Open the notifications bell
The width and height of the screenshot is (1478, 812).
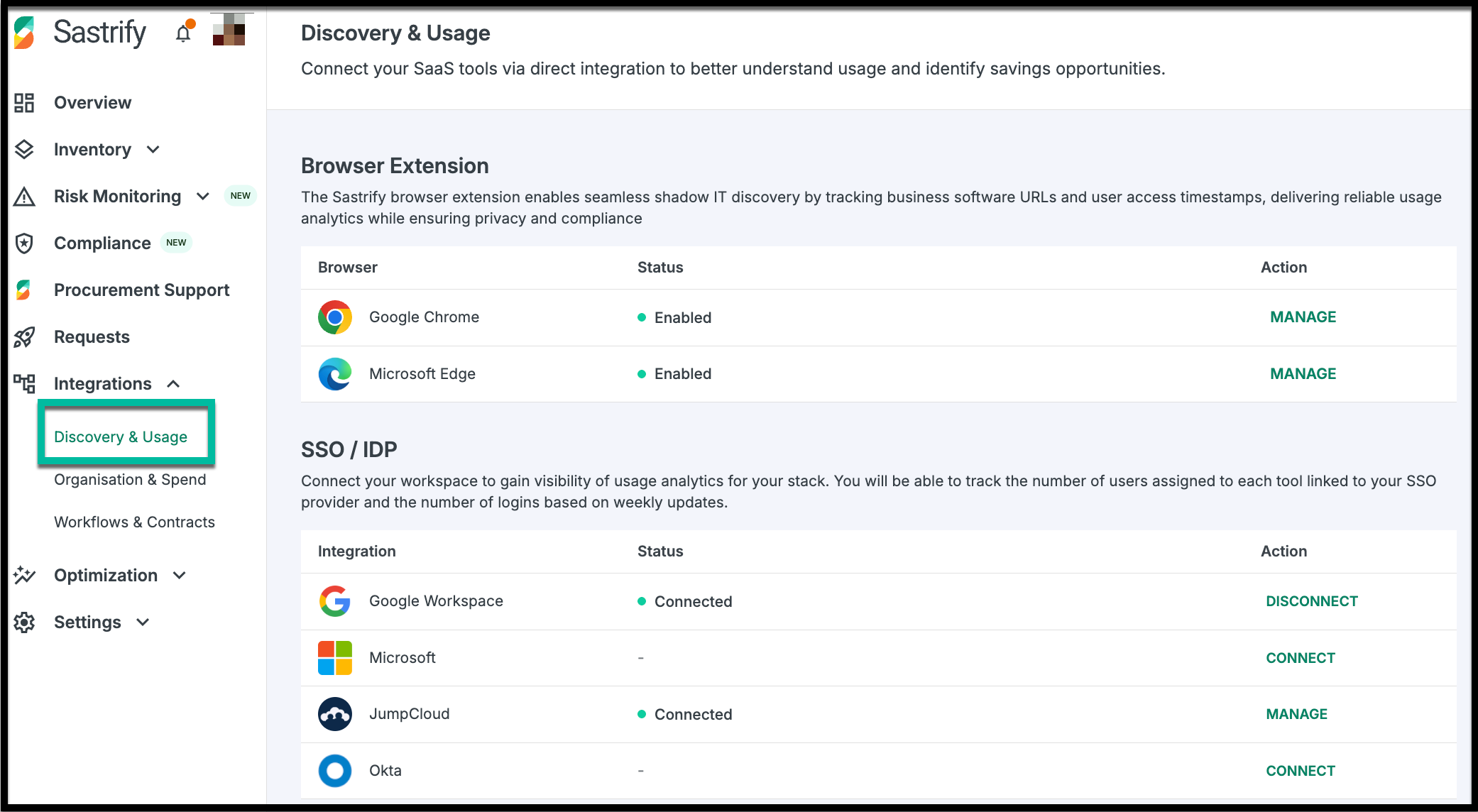pyautogui.click(x=183, y=32)
